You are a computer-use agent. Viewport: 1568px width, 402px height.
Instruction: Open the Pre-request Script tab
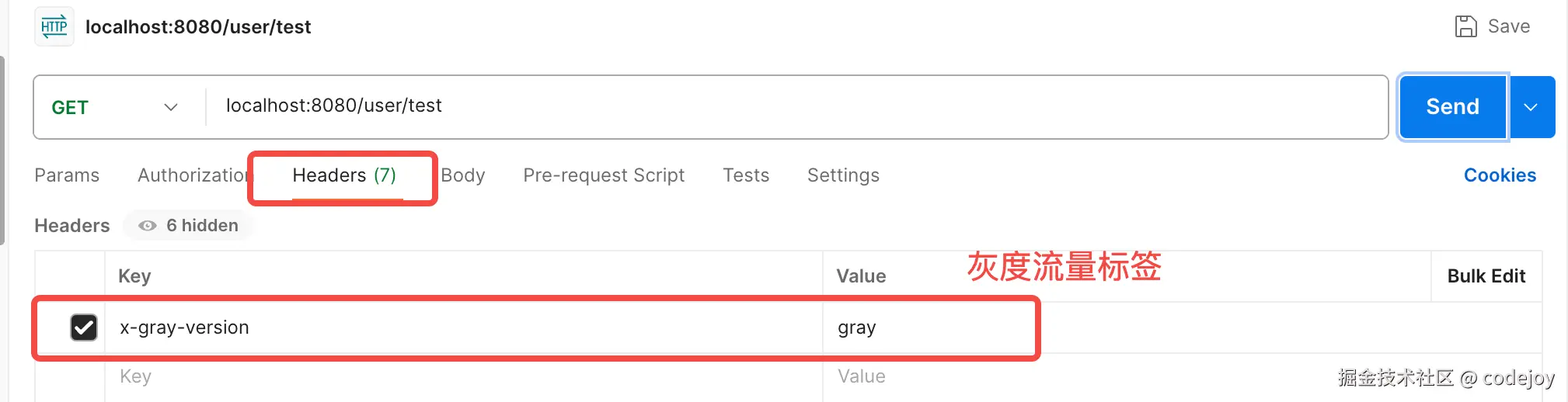pyautogui.click(x=604, y=175)
